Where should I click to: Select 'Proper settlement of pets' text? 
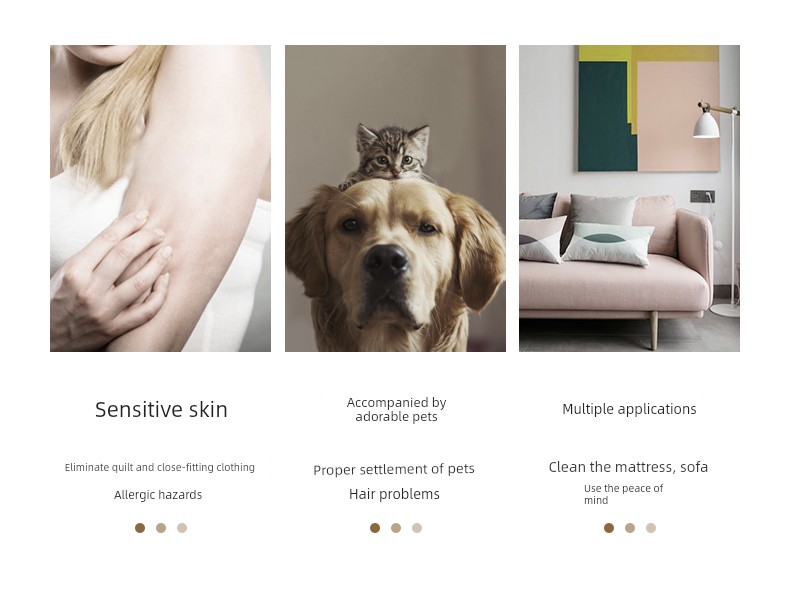pyautogui.click(x=394, y=469)
